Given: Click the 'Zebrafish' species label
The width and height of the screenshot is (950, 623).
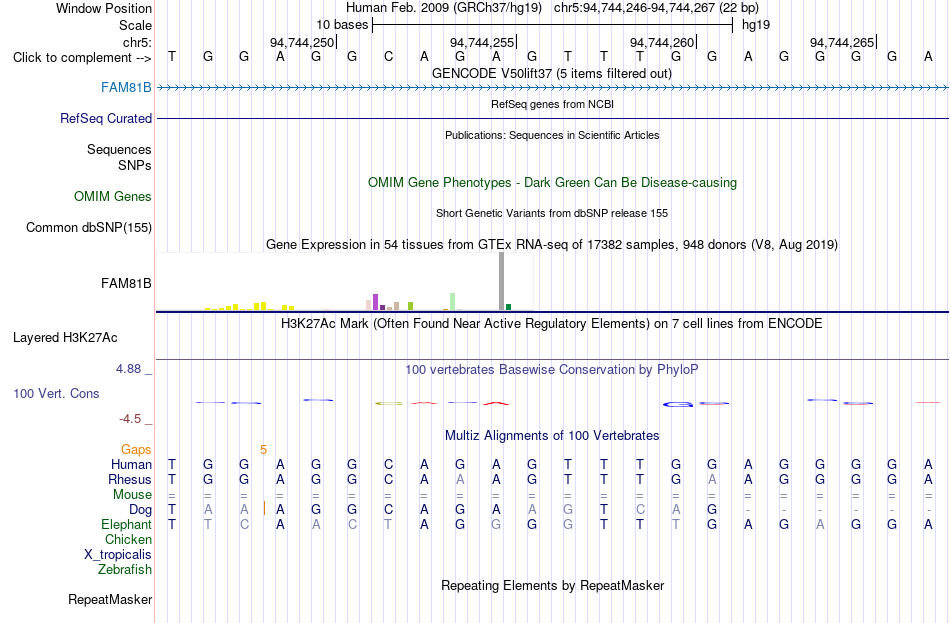Looking at the screenshot, I should click(x=125, y=570).
